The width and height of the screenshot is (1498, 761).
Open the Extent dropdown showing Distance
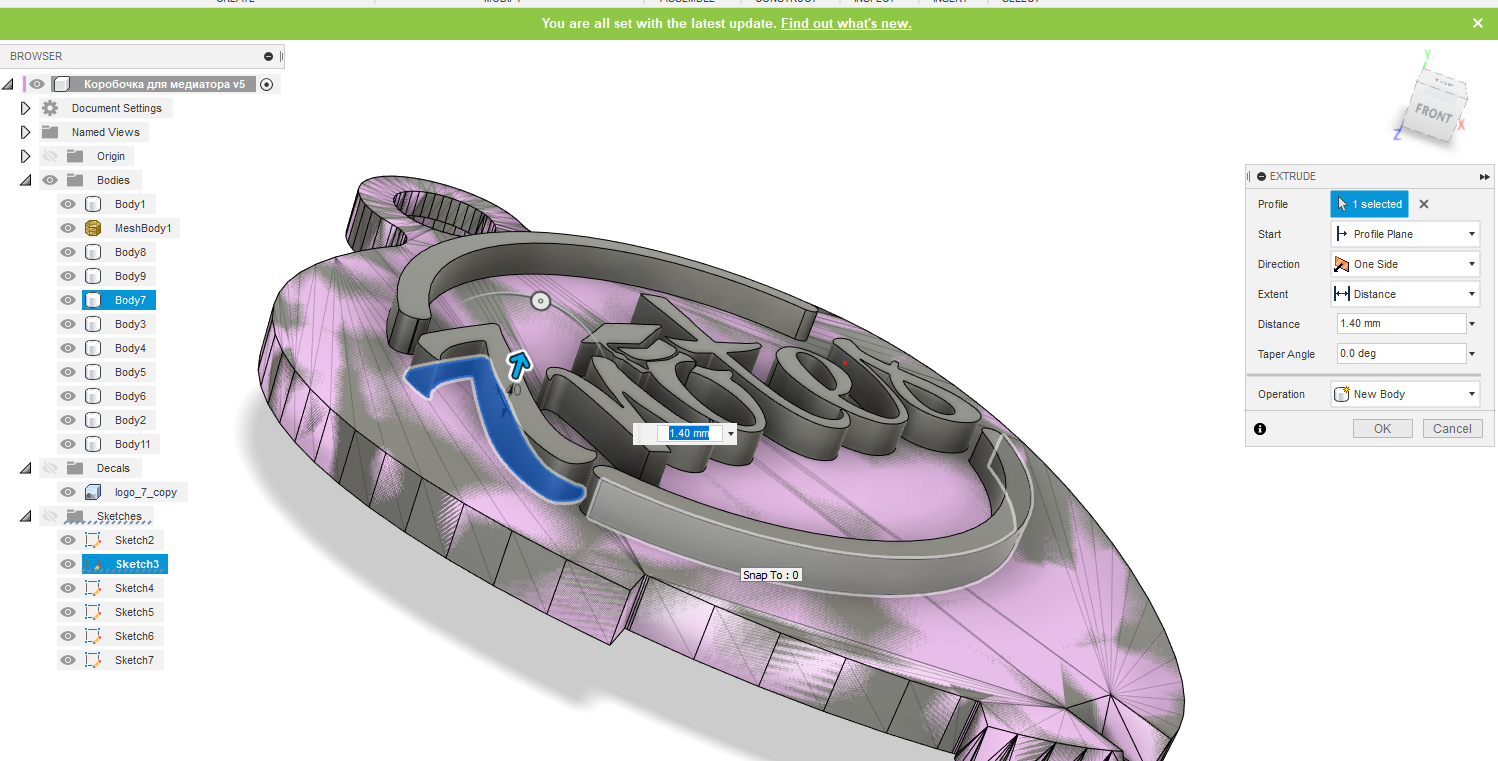pos(1405,294)
